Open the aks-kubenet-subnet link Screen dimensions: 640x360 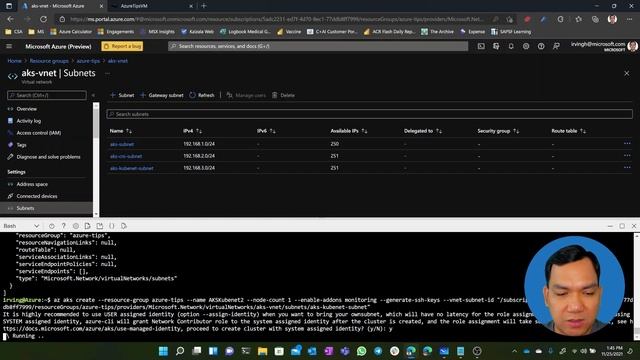click(x=131, y=168)
